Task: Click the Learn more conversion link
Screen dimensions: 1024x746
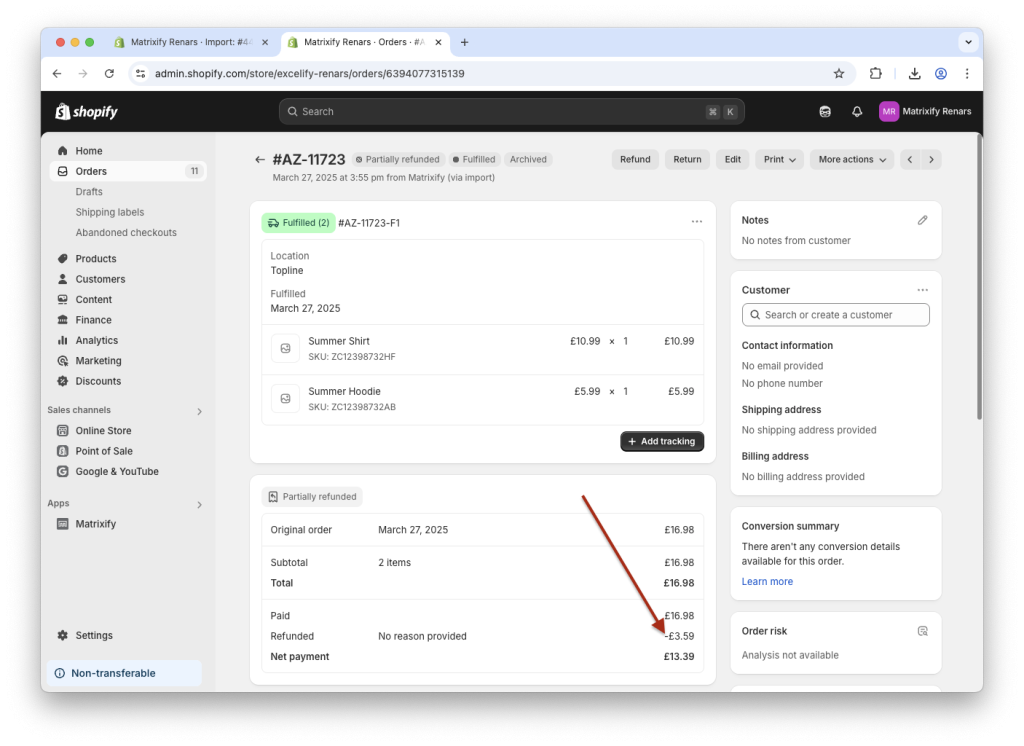Action: [767, 581]
